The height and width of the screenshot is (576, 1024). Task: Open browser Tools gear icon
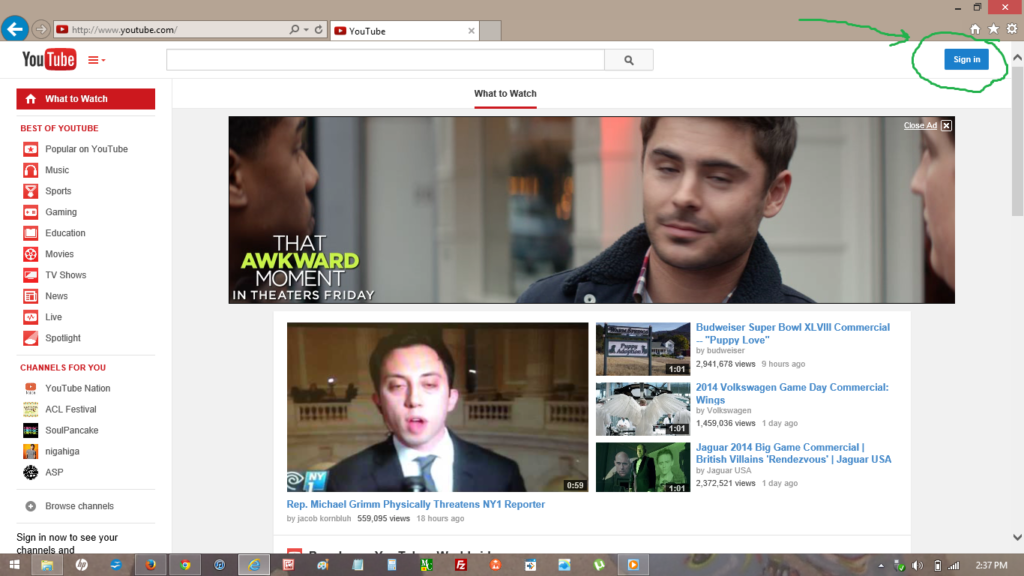(x=1011, y=30)
